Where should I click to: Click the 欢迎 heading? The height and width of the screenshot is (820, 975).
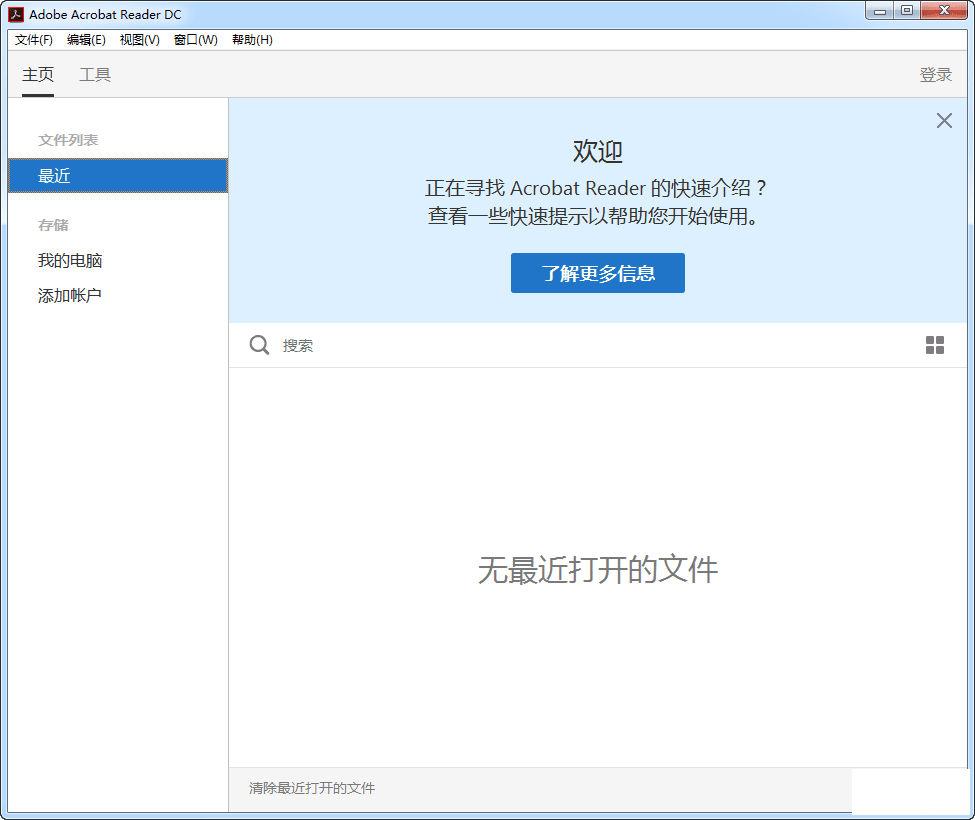point(598,151)
